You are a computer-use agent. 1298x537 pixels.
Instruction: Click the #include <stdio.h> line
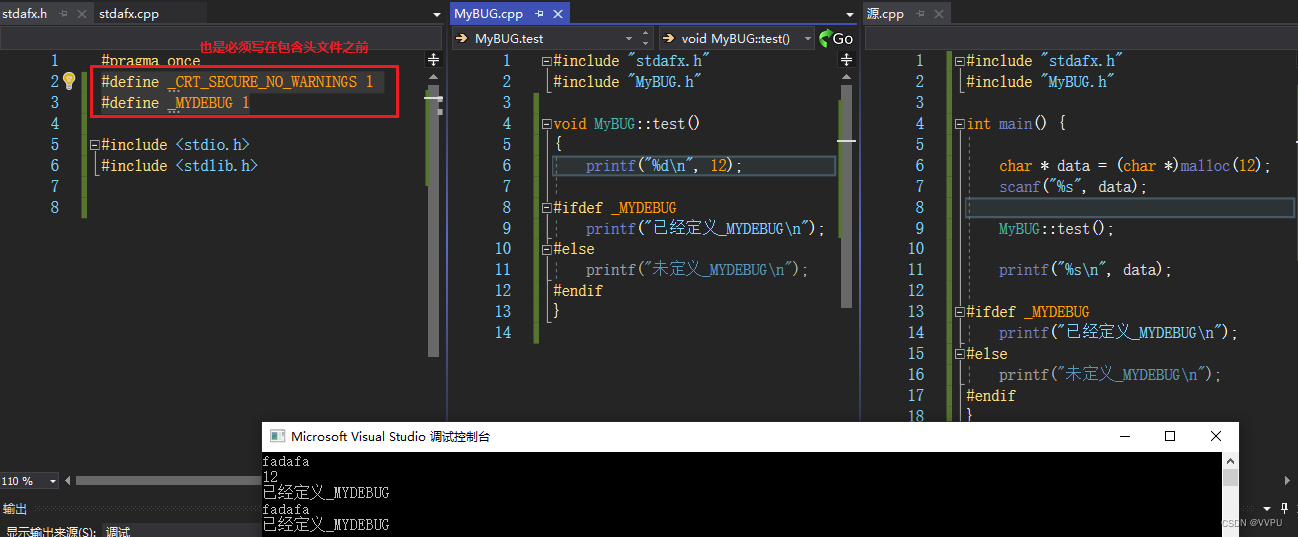175,145
